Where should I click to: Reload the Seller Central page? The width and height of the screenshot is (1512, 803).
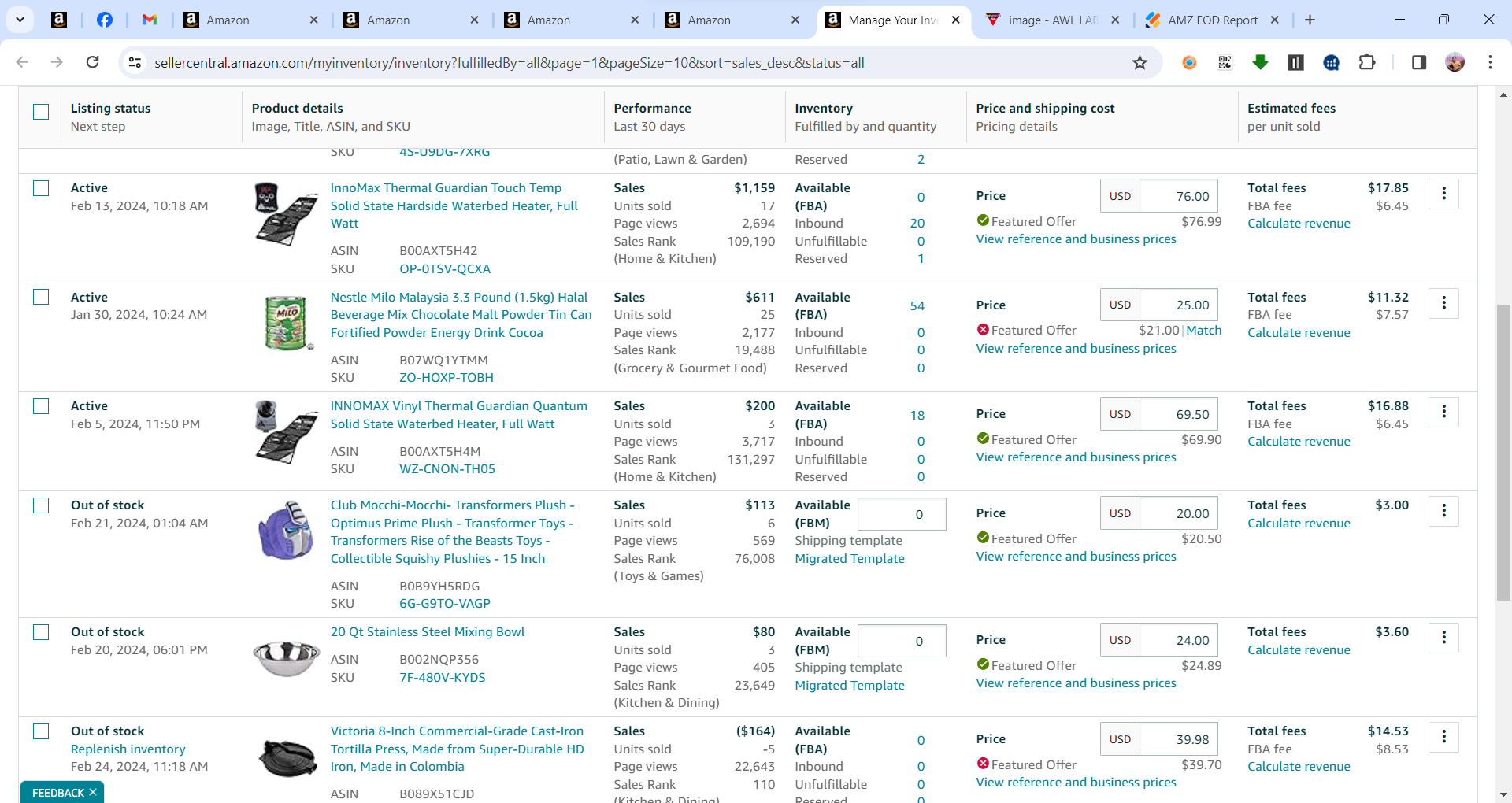click(92, 62)
